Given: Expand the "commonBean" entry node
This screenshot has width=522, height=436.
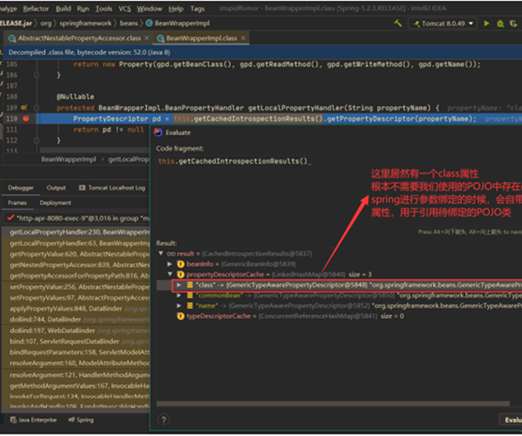Looking at the screenshot, I should (179, 295).
